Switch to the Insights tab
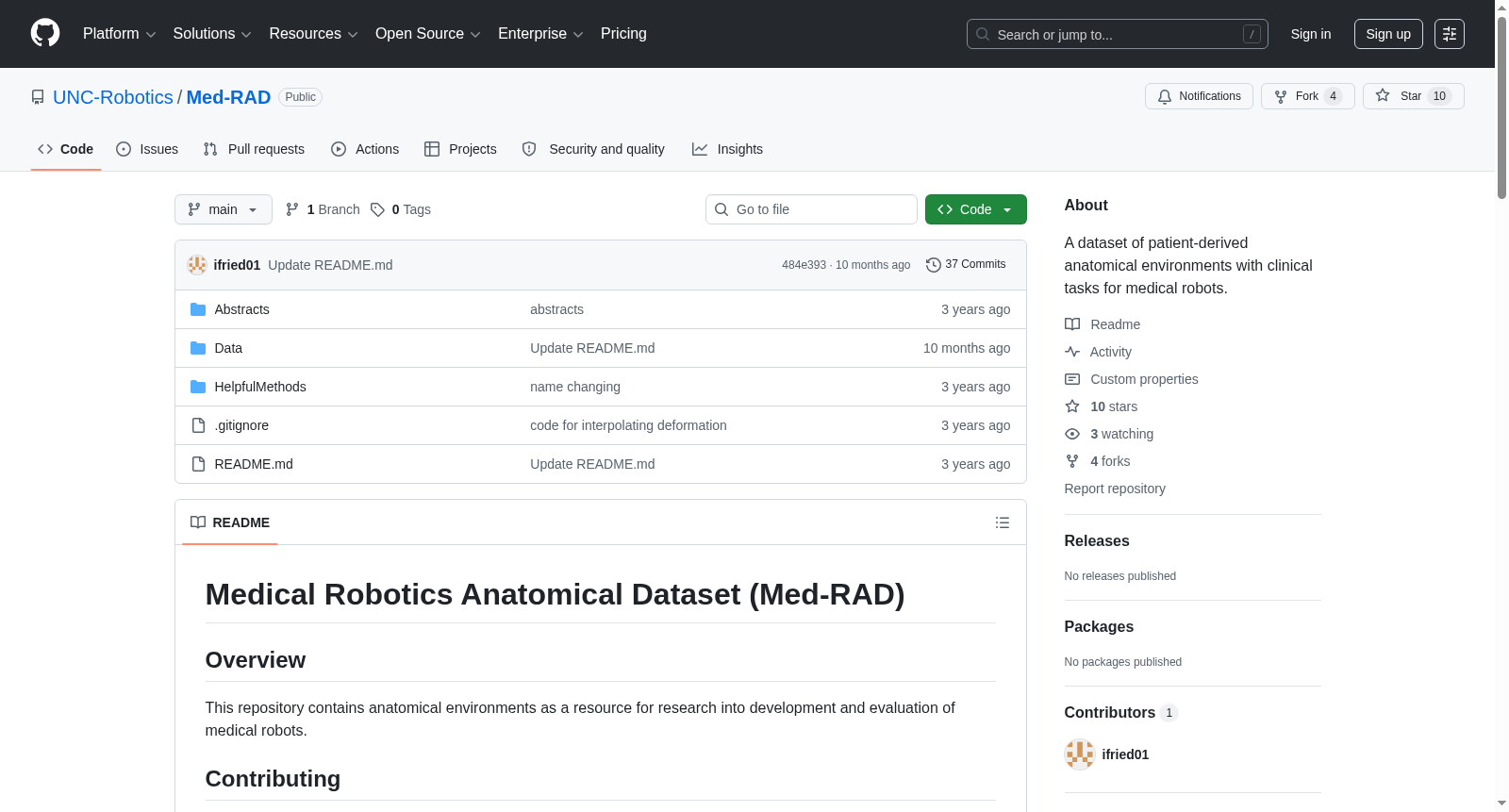 coord(727,149)
